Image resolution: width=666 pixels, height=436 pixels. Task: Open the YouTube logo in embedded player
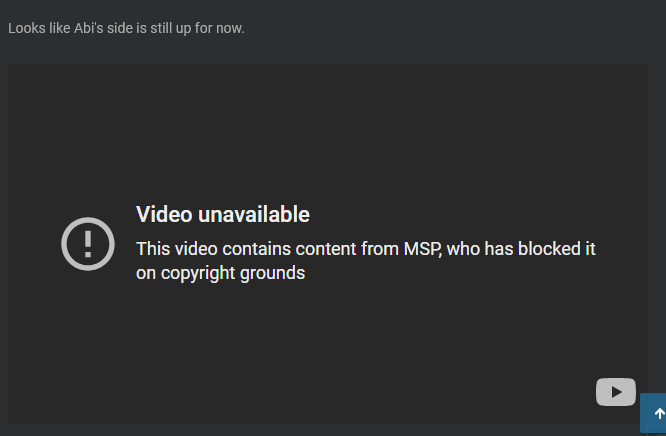[x=615, y=392]
